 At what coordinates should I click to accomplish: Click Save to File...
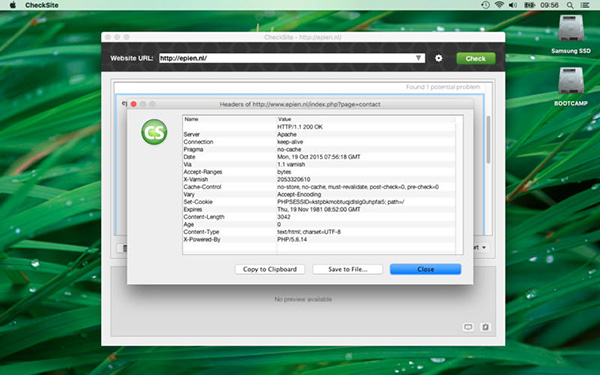347,269
